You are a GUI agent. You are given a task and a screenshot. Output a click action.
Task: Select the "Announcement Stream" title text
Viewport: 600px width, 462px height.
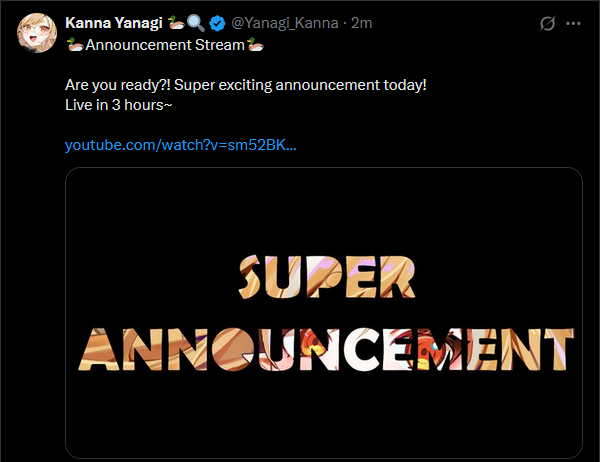click(165, 45)
